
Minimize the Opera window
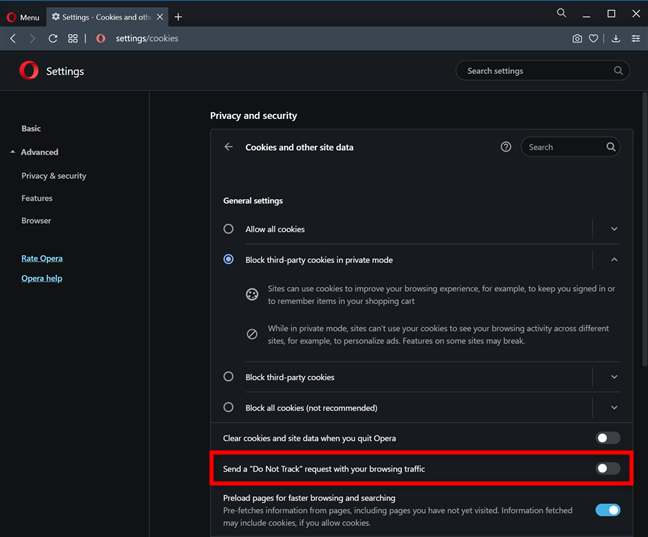(586, 15)
